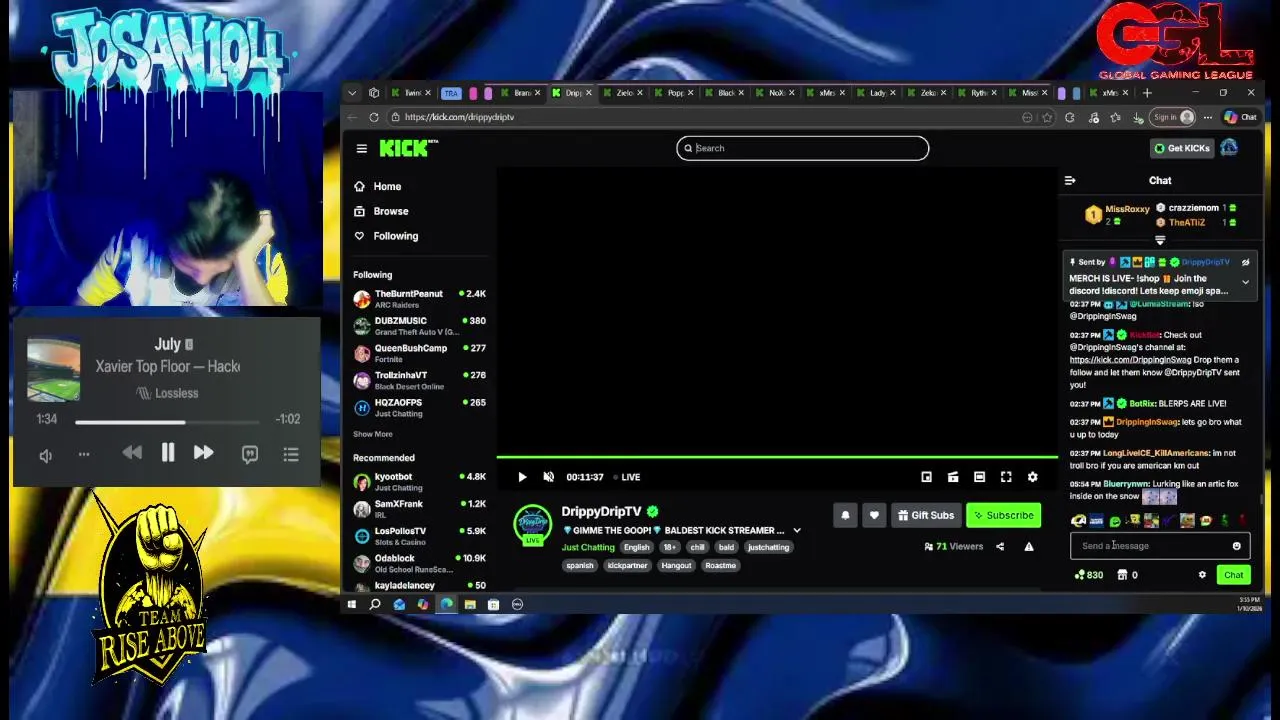The image size is (1280, 720).
Task: Open video player settings gear
Action: click(1032, 477)
